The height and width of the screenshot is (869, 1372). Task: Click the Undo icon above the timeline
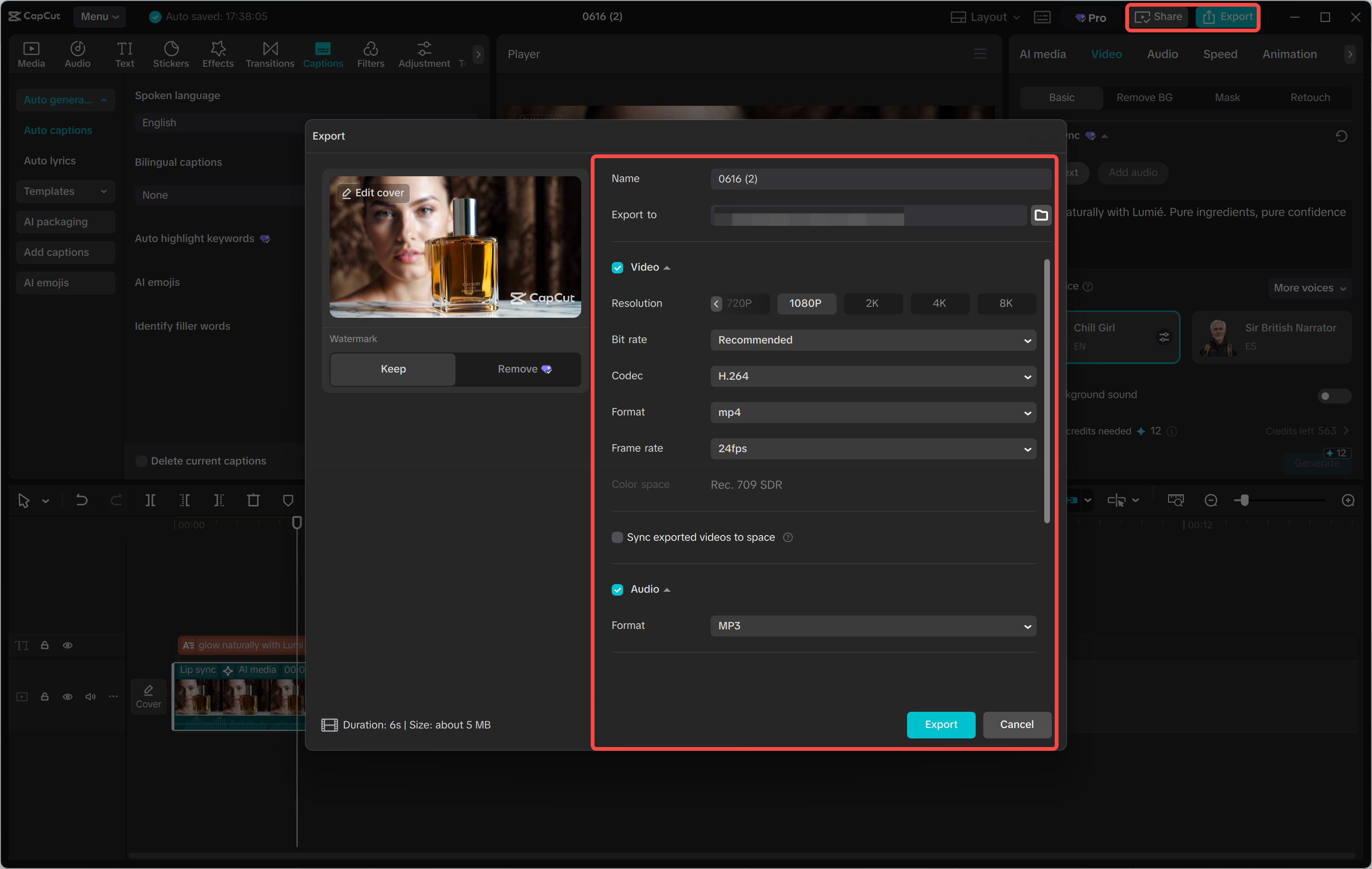(81, 500)
